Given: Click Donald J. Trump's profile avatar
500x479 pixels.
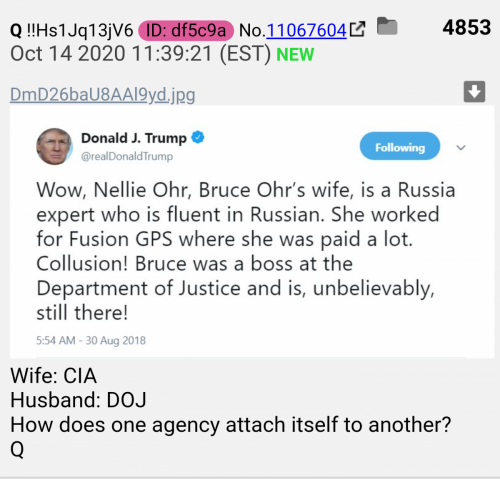Looking at the screenshot, I should tap(54, 146).
